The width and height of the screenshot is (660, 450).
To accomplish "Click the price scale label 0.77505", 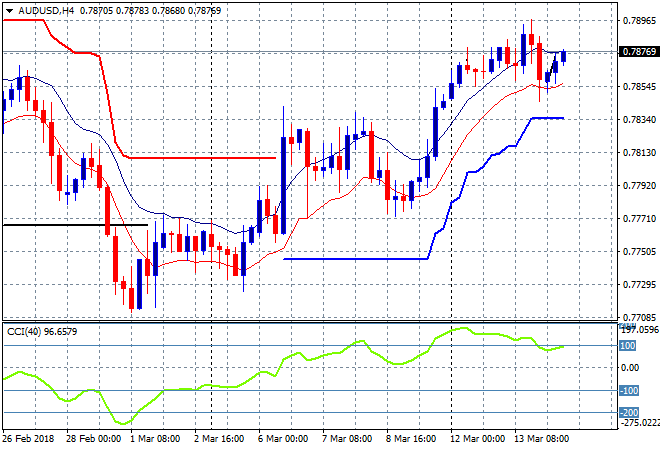I will pos(639,252).
